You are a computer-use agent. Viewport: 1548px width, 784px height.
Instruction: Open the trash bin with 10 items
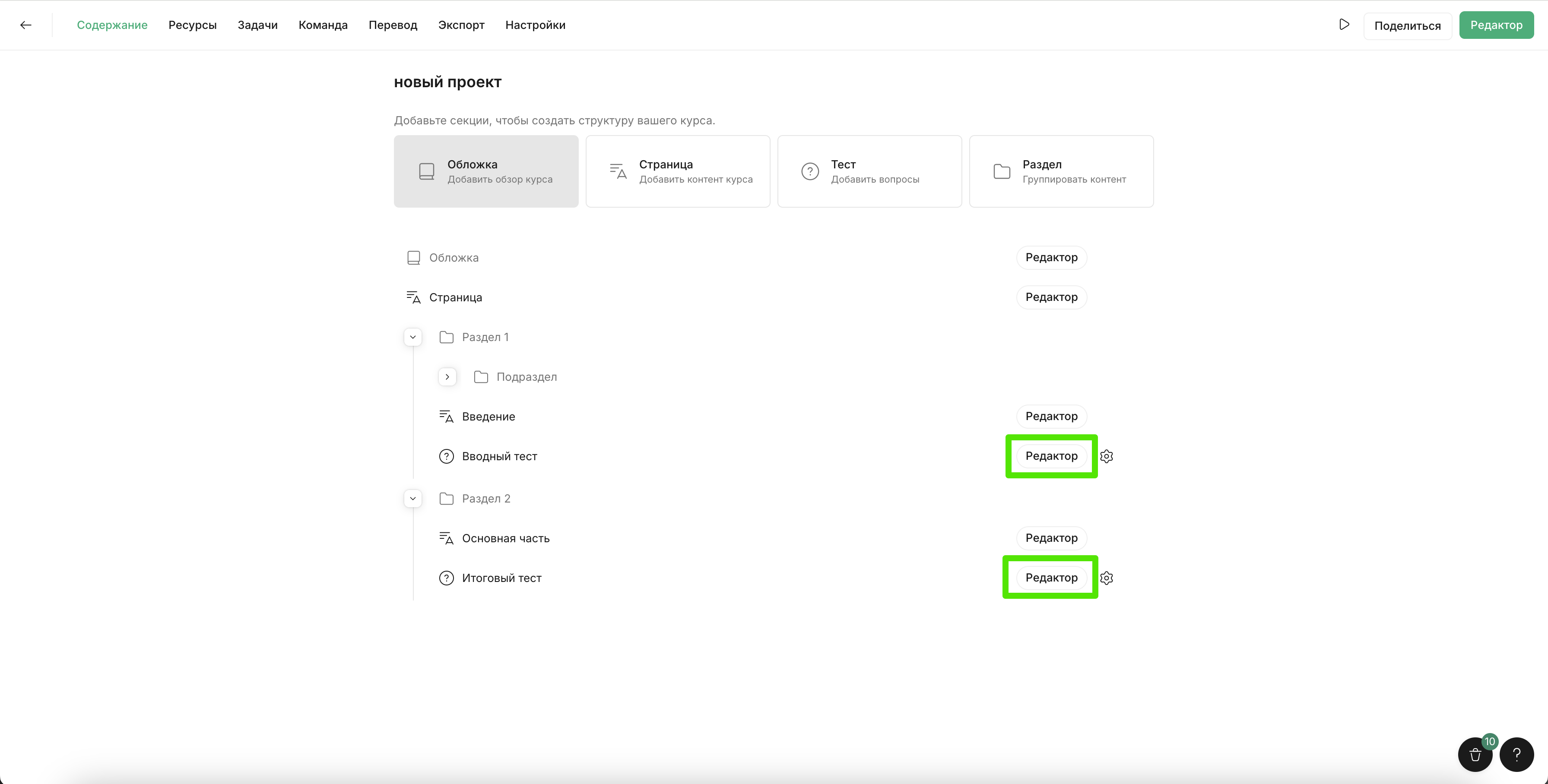point(1475,755)
